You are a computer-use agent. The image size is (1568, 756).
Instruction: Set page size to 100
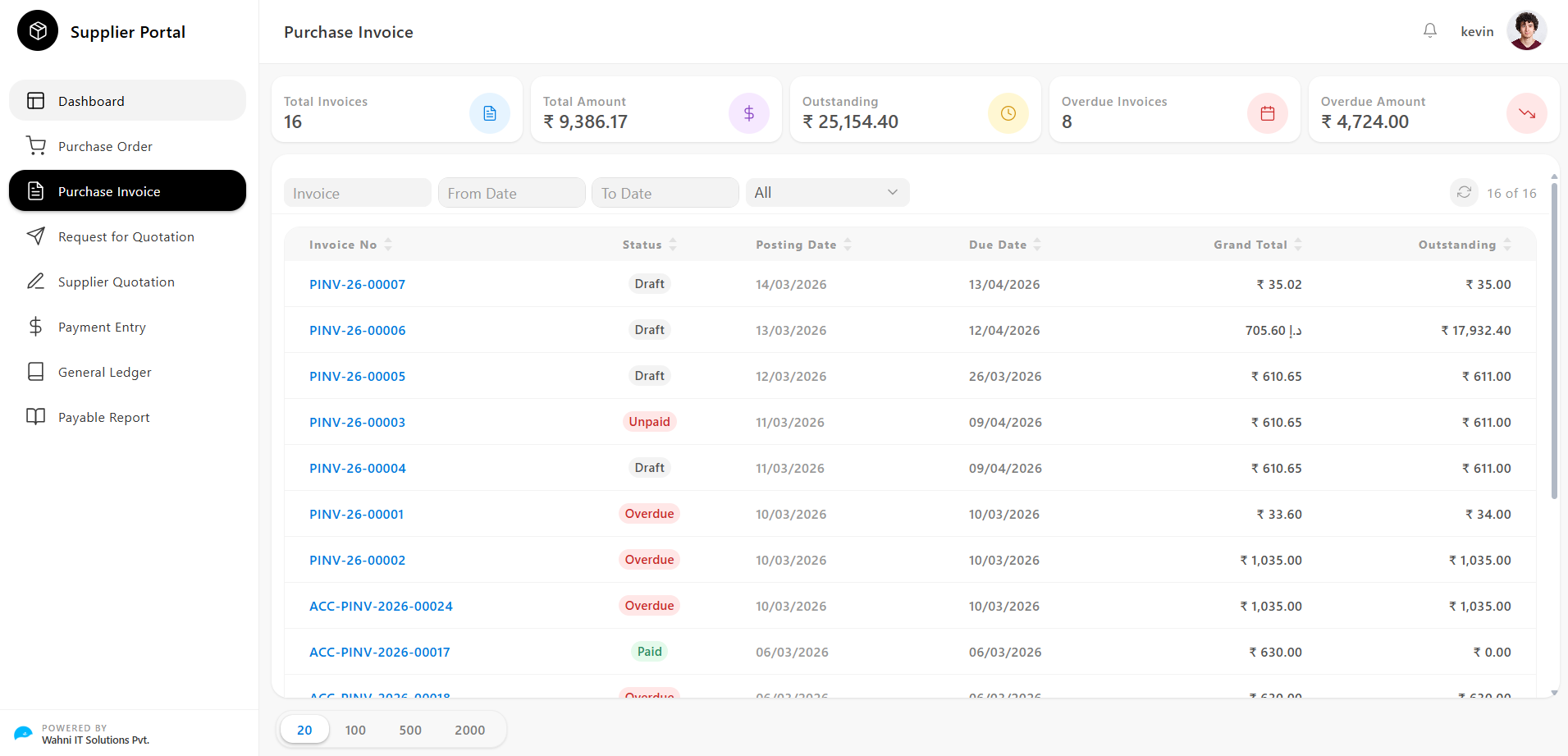[355, 730]
